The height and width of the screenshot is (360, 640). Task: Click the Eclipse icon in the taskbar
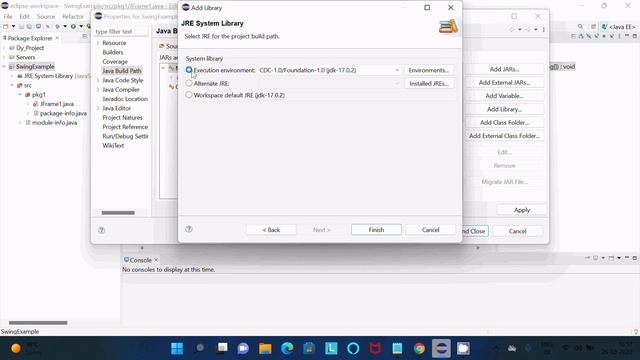pos(441,349)
